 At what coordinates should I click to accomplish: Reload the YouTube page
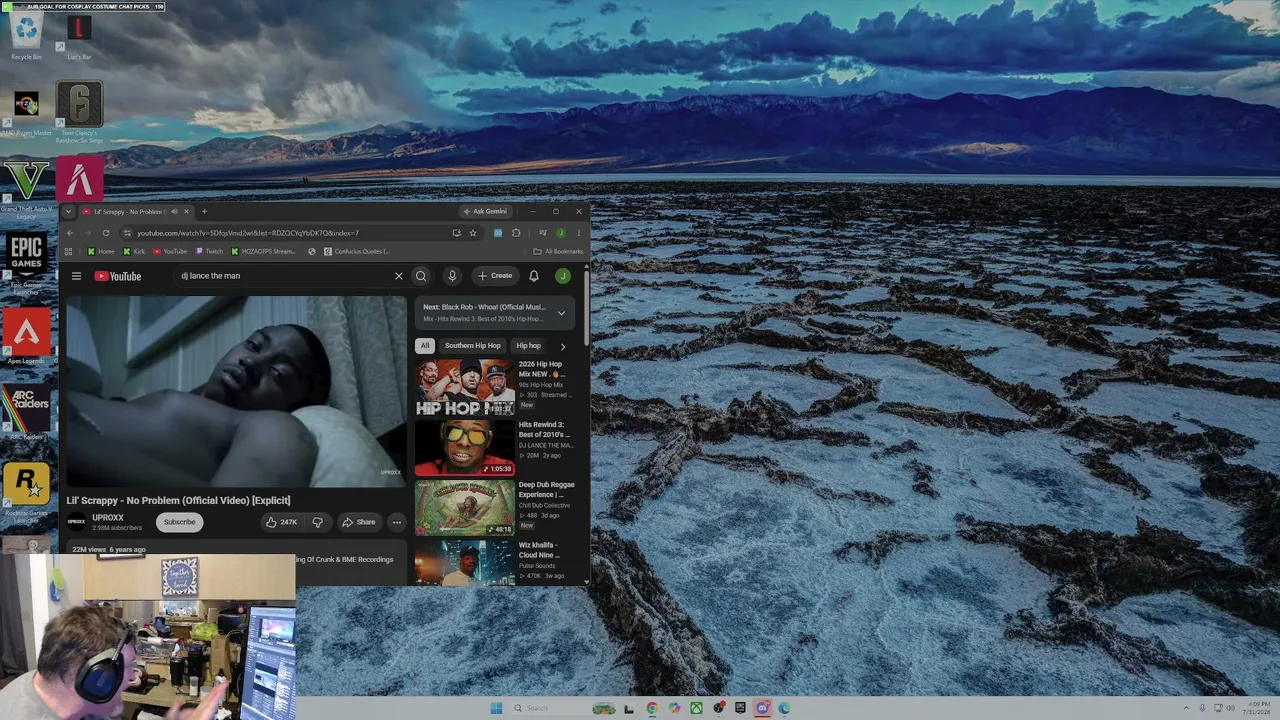105,233
